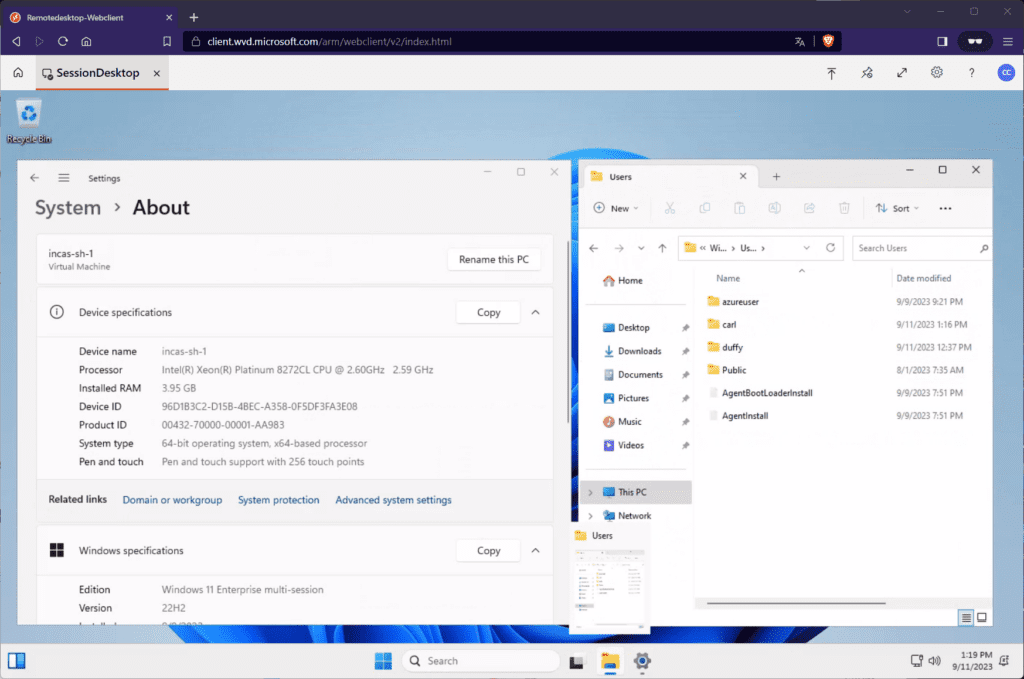Enter full screen in the web client
Viewport: 1024px width, 679px height.
click(902, 73)
